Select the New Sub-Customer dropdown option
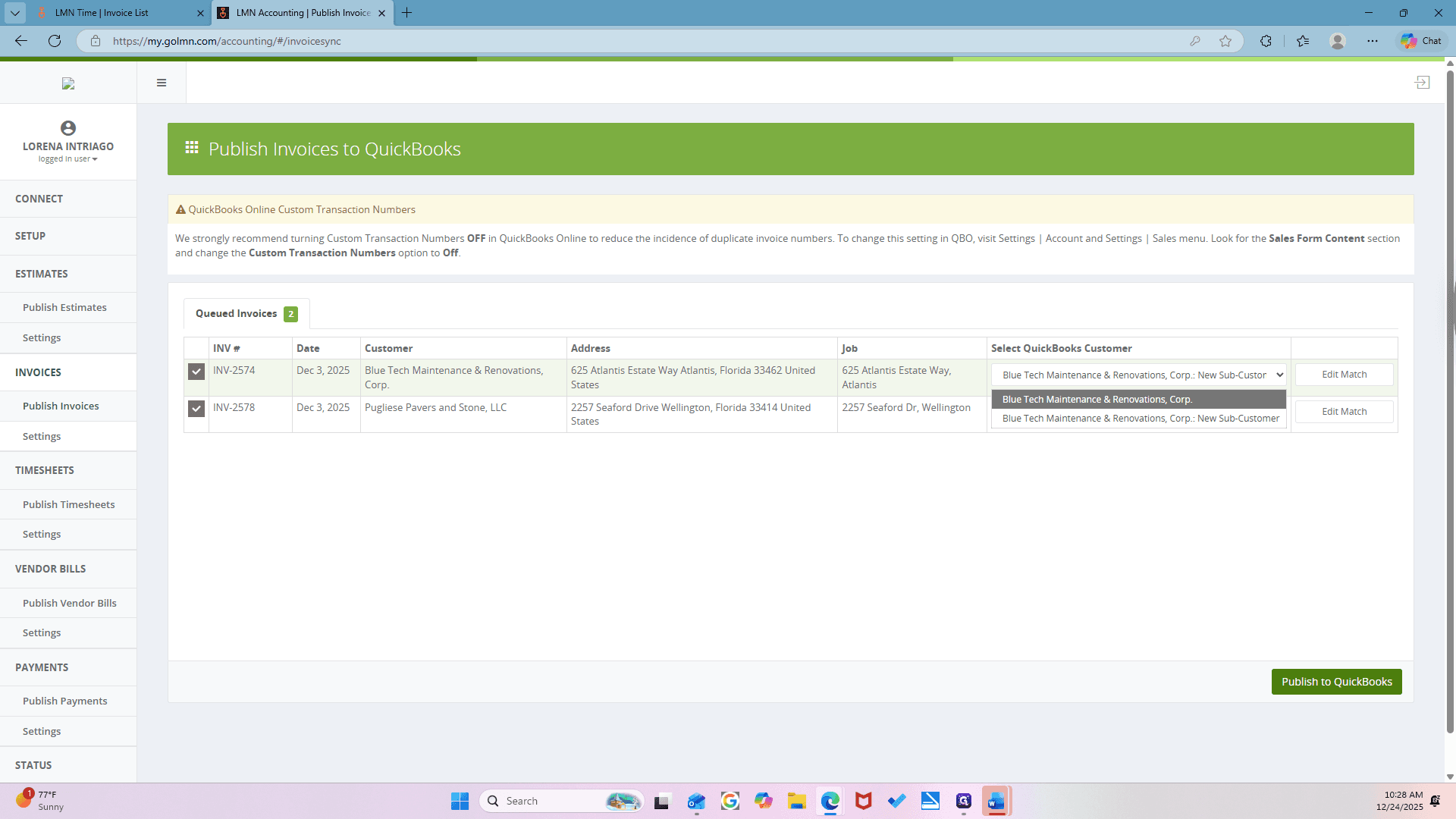Screen dimensions: 1456x819 1138,419
